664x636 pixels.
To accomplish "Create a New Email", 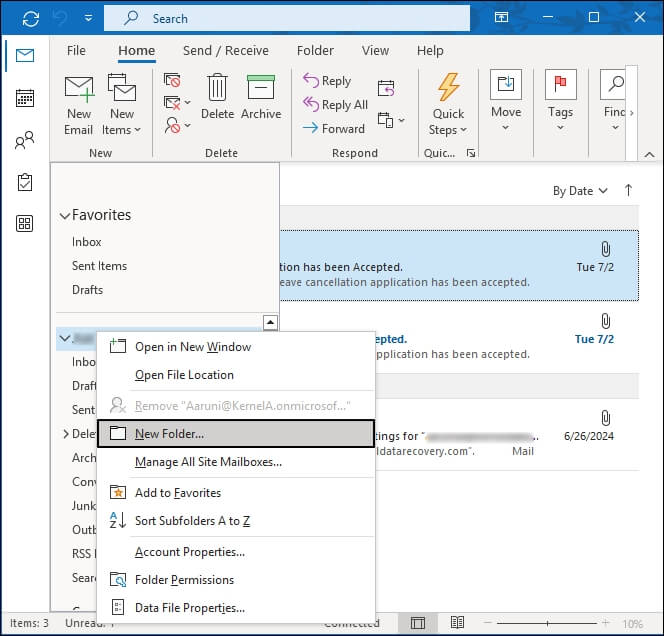I will tap(79, 106).
